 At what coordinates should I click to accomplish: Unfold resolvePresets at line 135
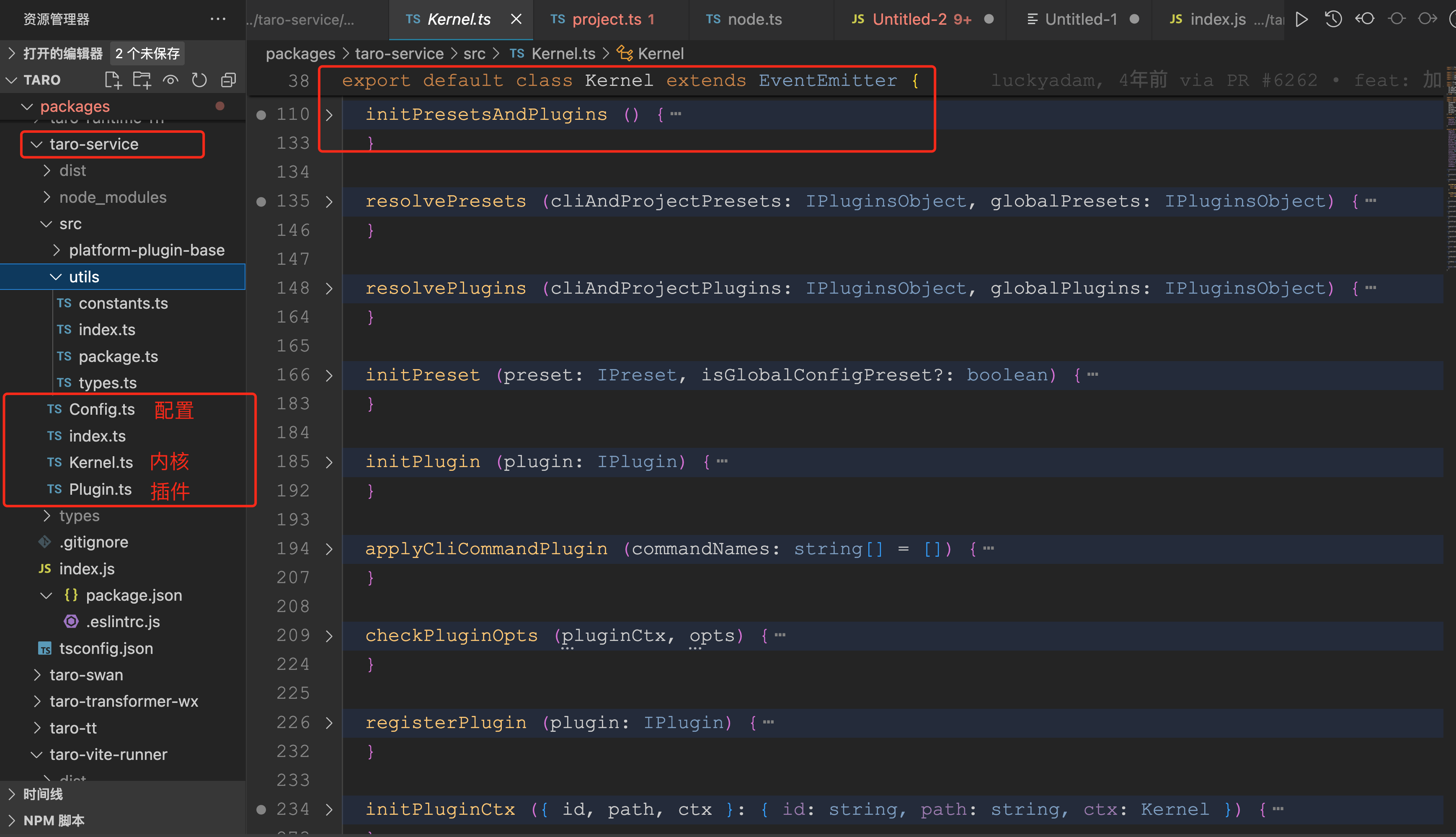[x=329, y=202]
